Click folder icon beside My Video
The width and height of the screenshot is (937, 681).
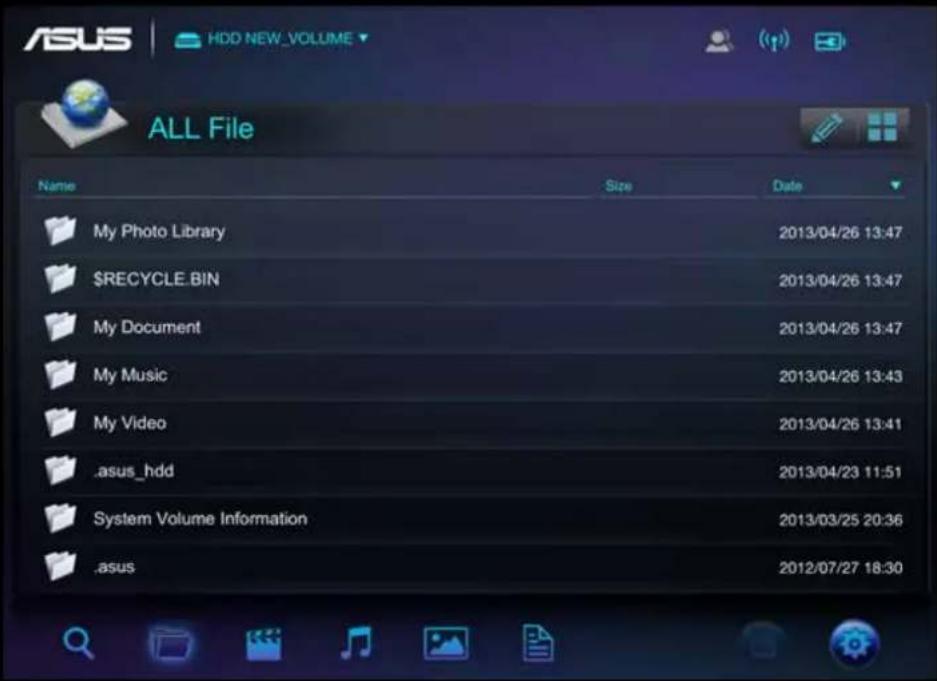tap(60, 422)
